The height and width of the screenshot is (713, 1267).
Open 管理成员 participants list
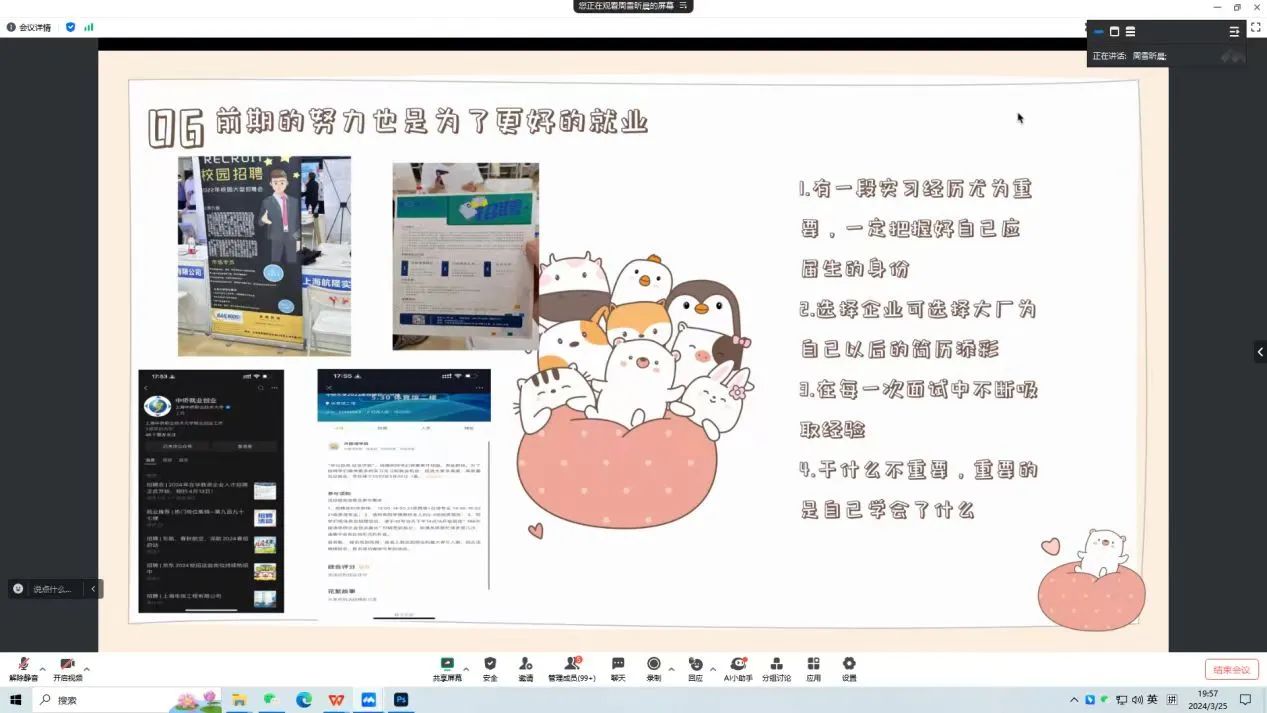point(571,668)
